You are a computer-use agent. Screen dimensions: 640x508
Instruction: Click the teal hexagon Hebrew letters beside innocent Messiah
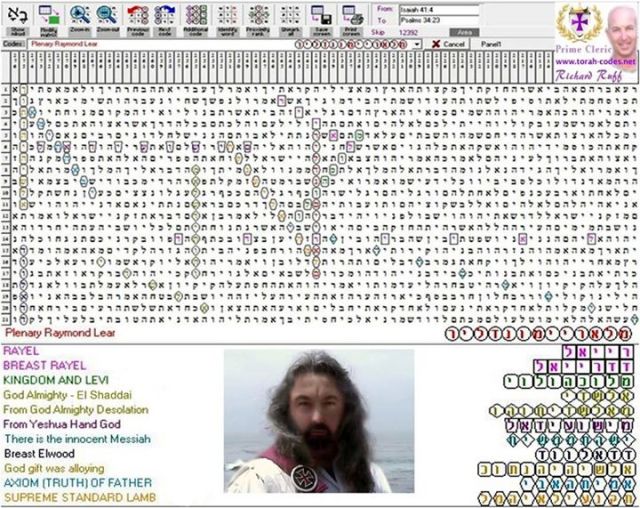570,440
